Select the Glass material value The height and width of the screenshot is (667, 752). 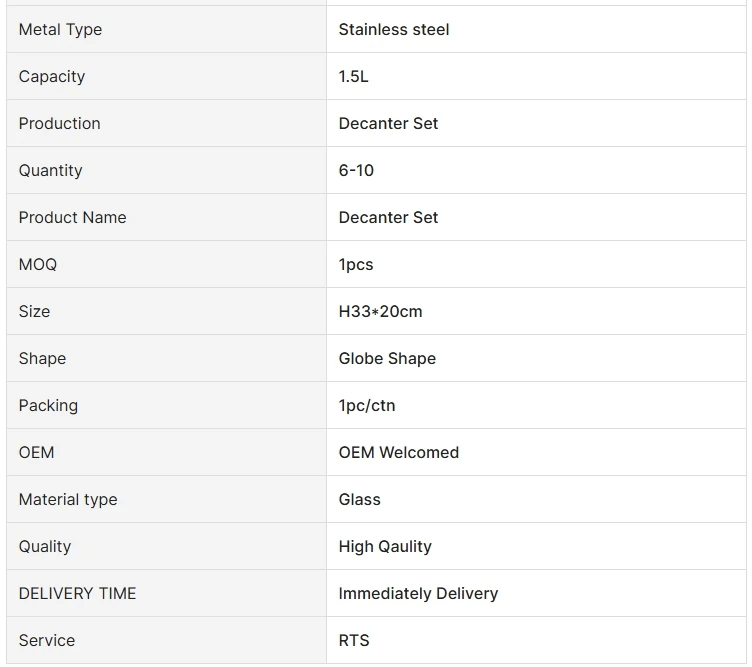pyautogui.click(x=359, y=500)
